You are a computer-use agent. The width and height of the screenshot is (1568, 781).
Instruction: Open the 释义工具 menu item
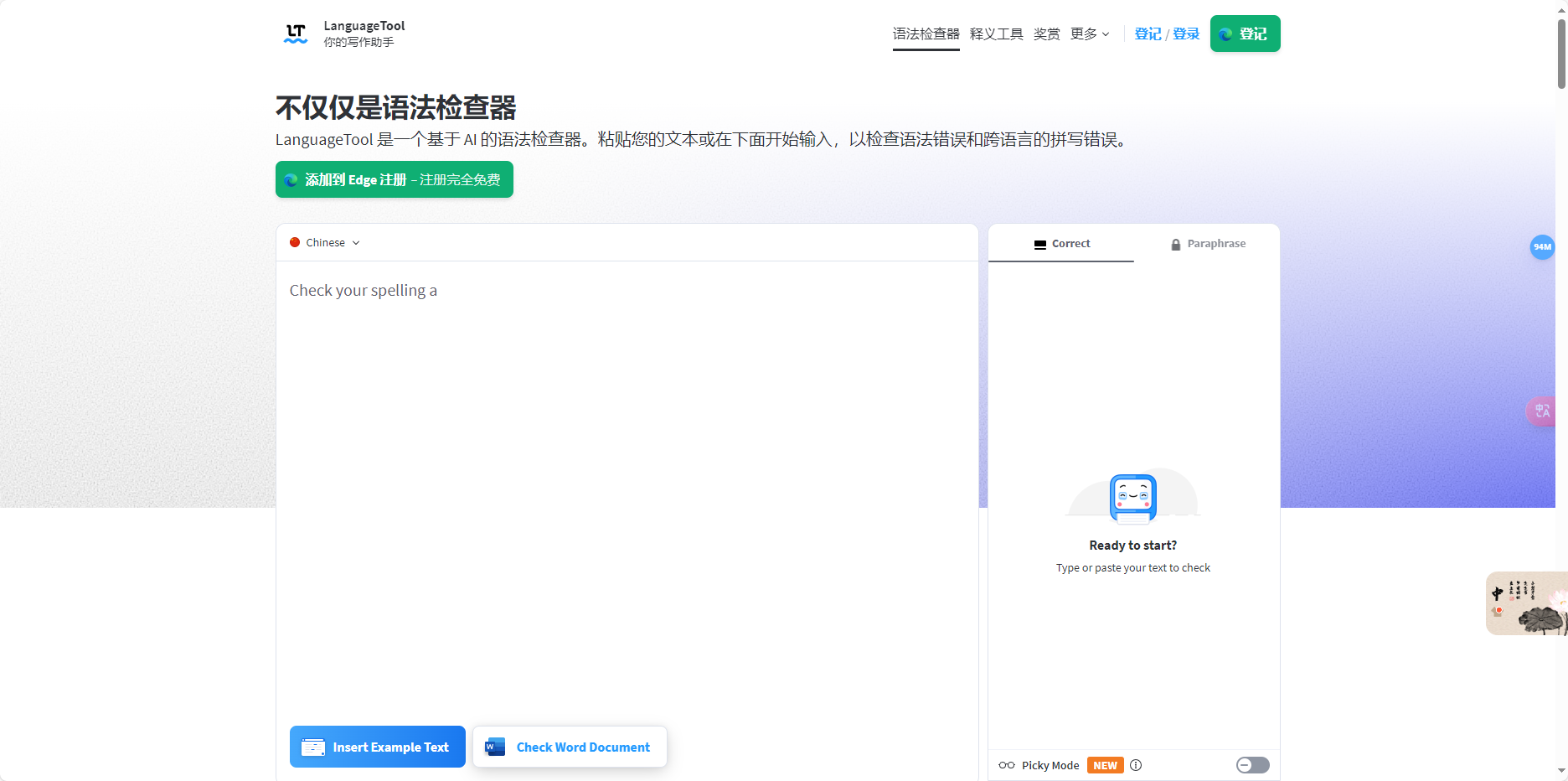tap(996, 34)
